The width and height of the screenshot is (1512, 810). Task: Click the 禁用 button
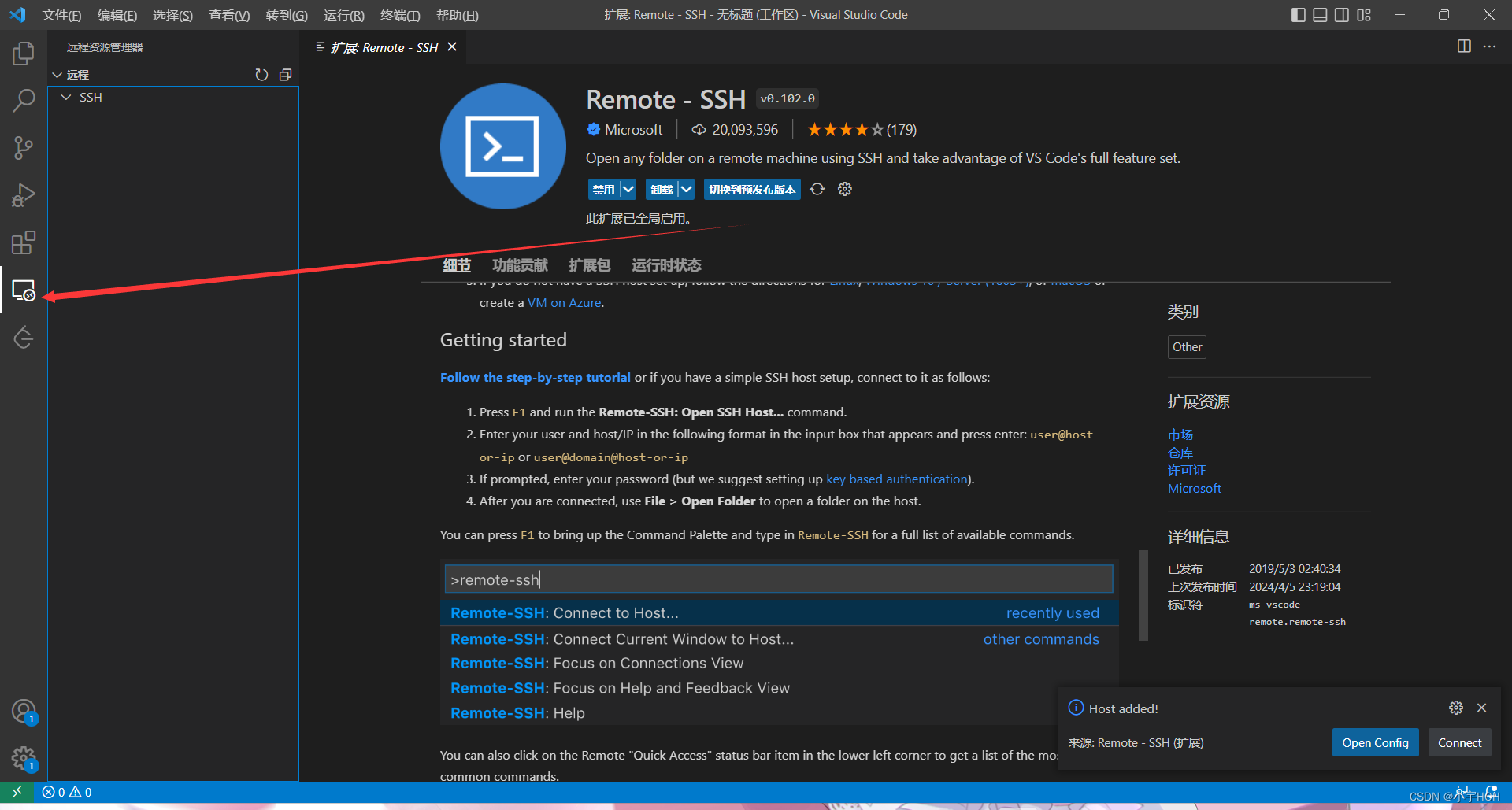click(x=603, y=189)
